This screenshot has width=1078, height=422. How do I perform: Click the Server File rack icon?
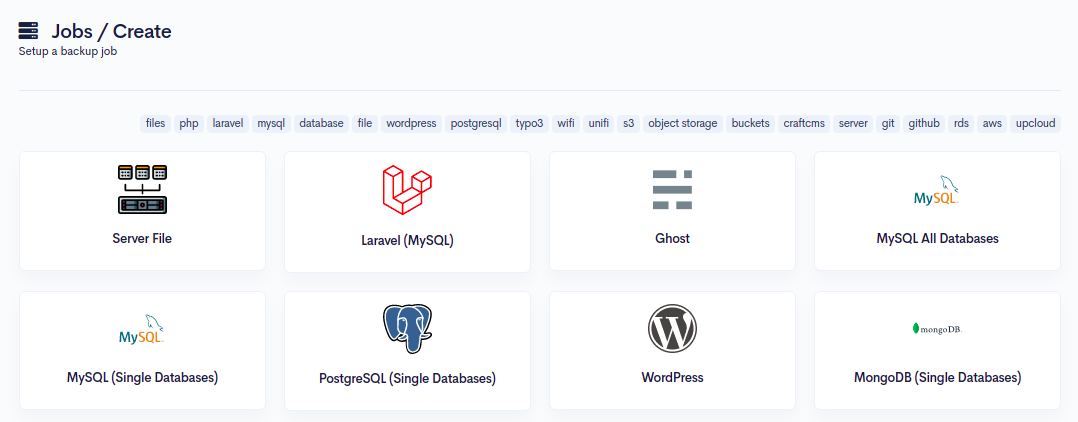click(142, 189)
